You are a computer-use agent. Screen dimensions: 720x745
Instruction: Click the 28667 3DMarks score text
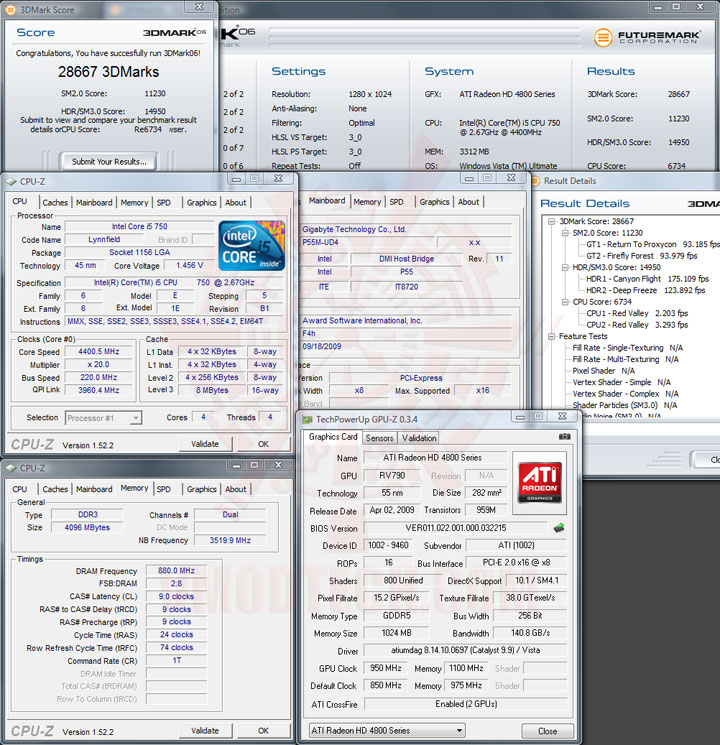[x=109, y=72]
